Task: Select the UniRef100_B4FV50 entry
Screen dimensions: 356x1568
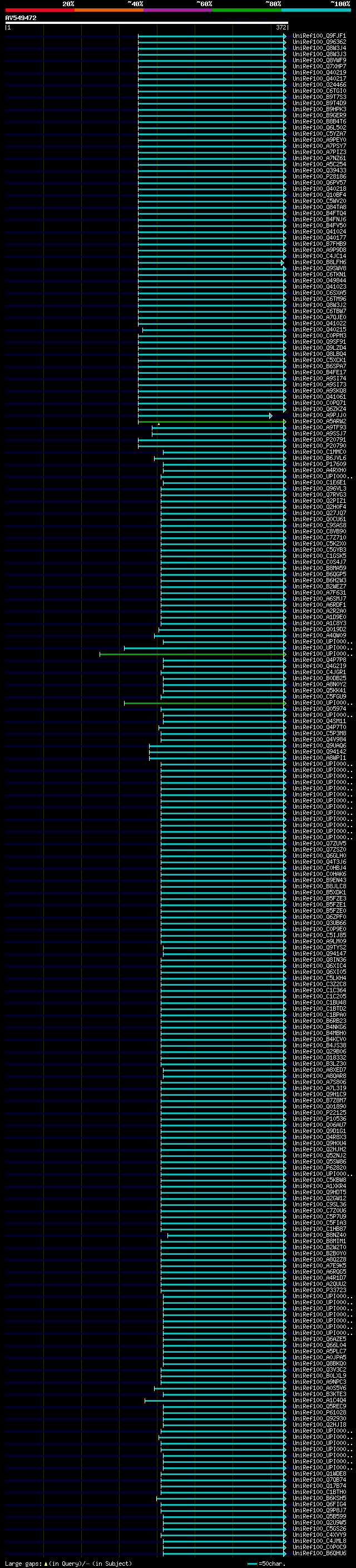Action: (319, 225)
